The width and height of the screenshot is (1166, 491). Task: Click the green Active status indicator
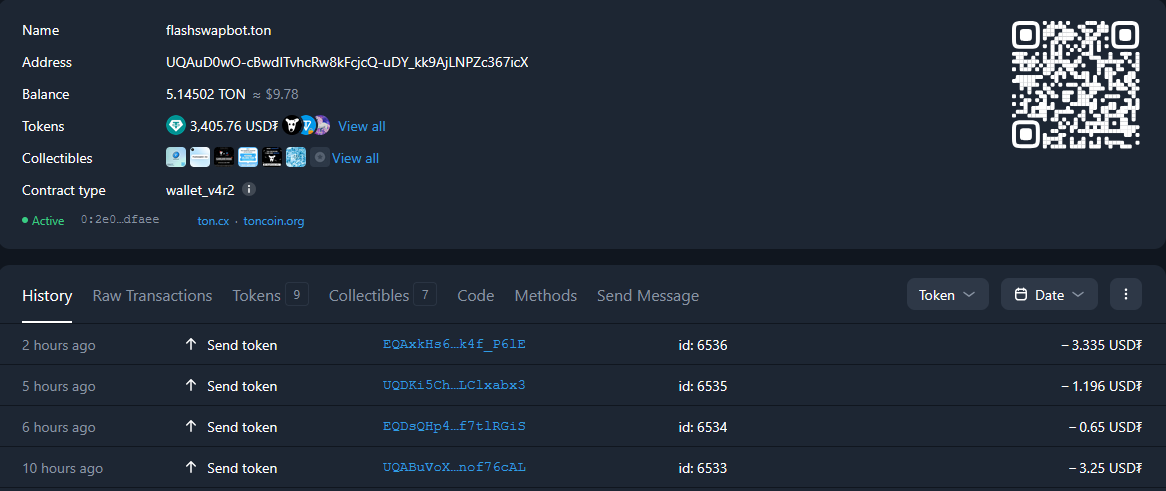click(x=43, y=221)
